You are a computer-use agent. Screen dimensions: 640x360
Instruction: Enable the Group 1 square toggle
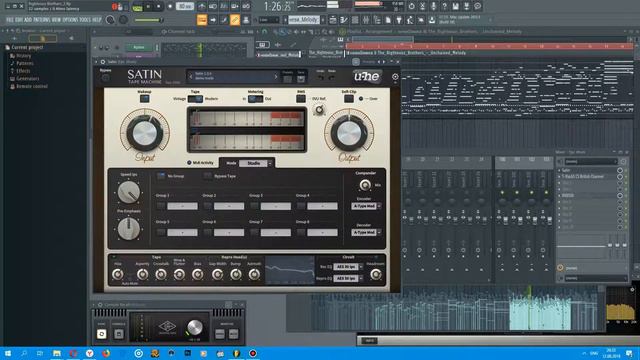[161, 206]
